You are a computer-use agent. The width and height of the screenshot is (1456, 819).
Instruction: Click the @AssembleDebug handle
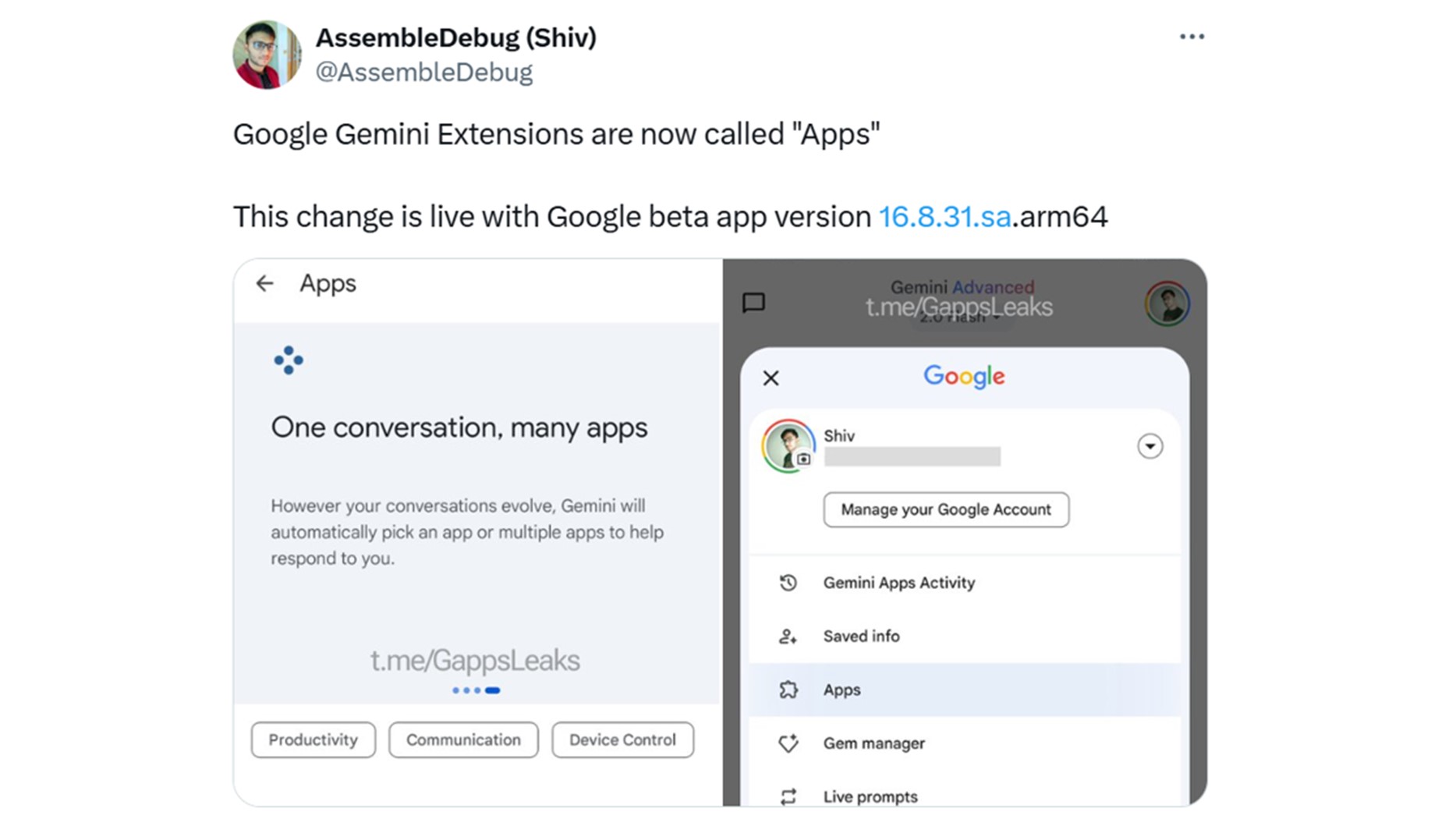[423, 72]
